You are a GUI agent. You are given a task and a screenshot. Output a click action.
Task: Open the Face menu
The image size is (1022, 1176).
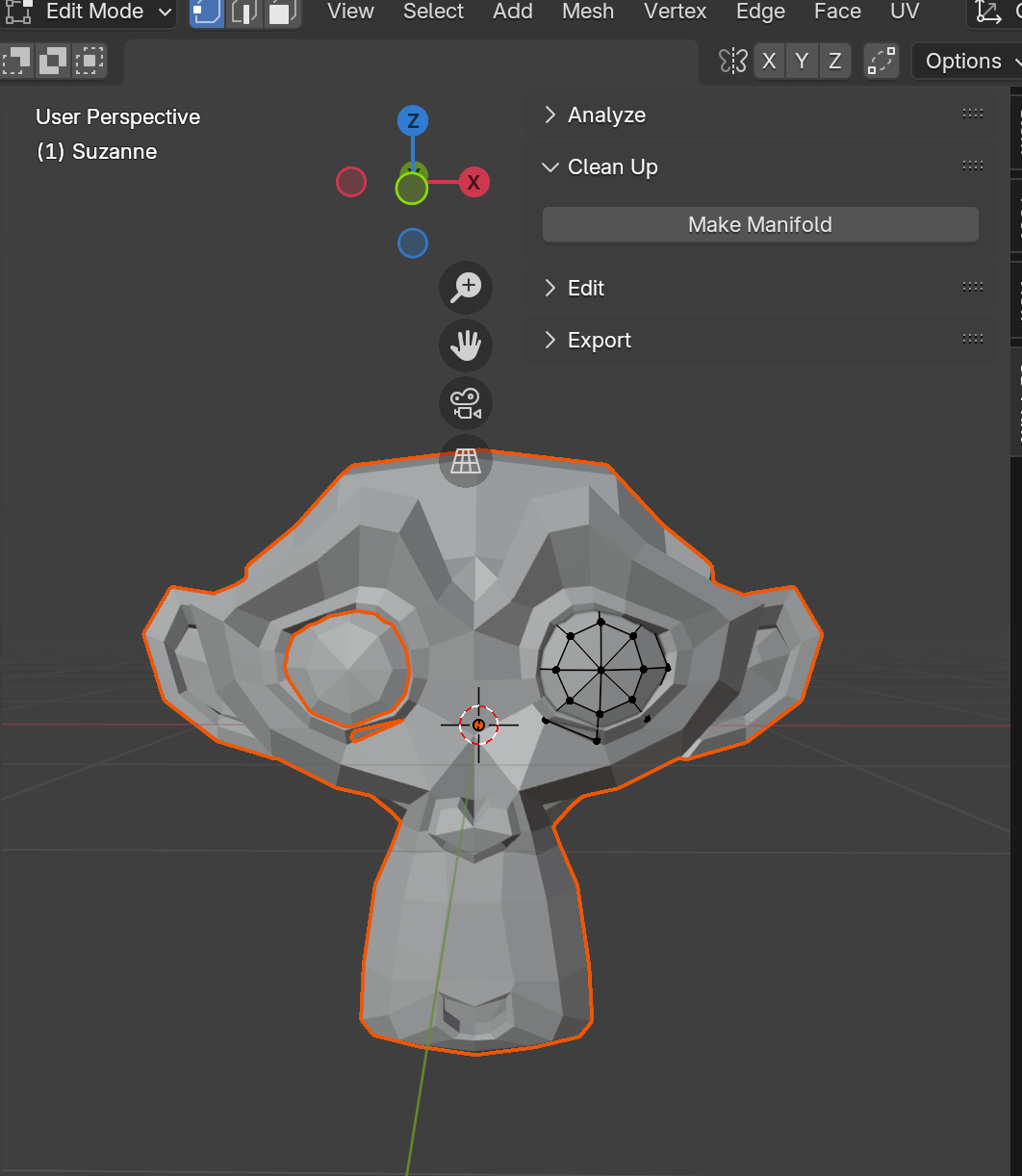pyautogui.click(x=837, y=12)
